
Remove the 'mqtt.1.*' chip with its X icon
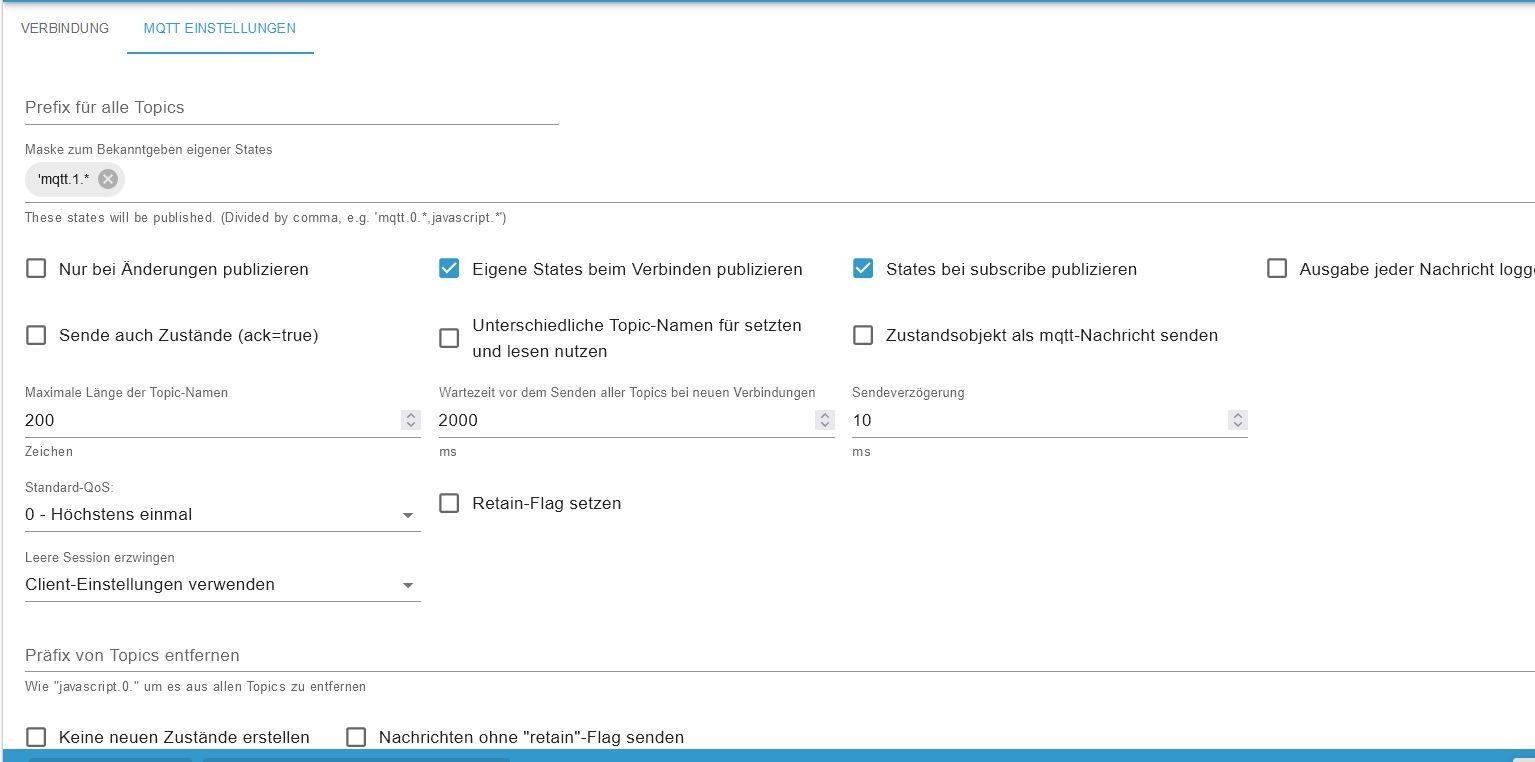(108, 179)
